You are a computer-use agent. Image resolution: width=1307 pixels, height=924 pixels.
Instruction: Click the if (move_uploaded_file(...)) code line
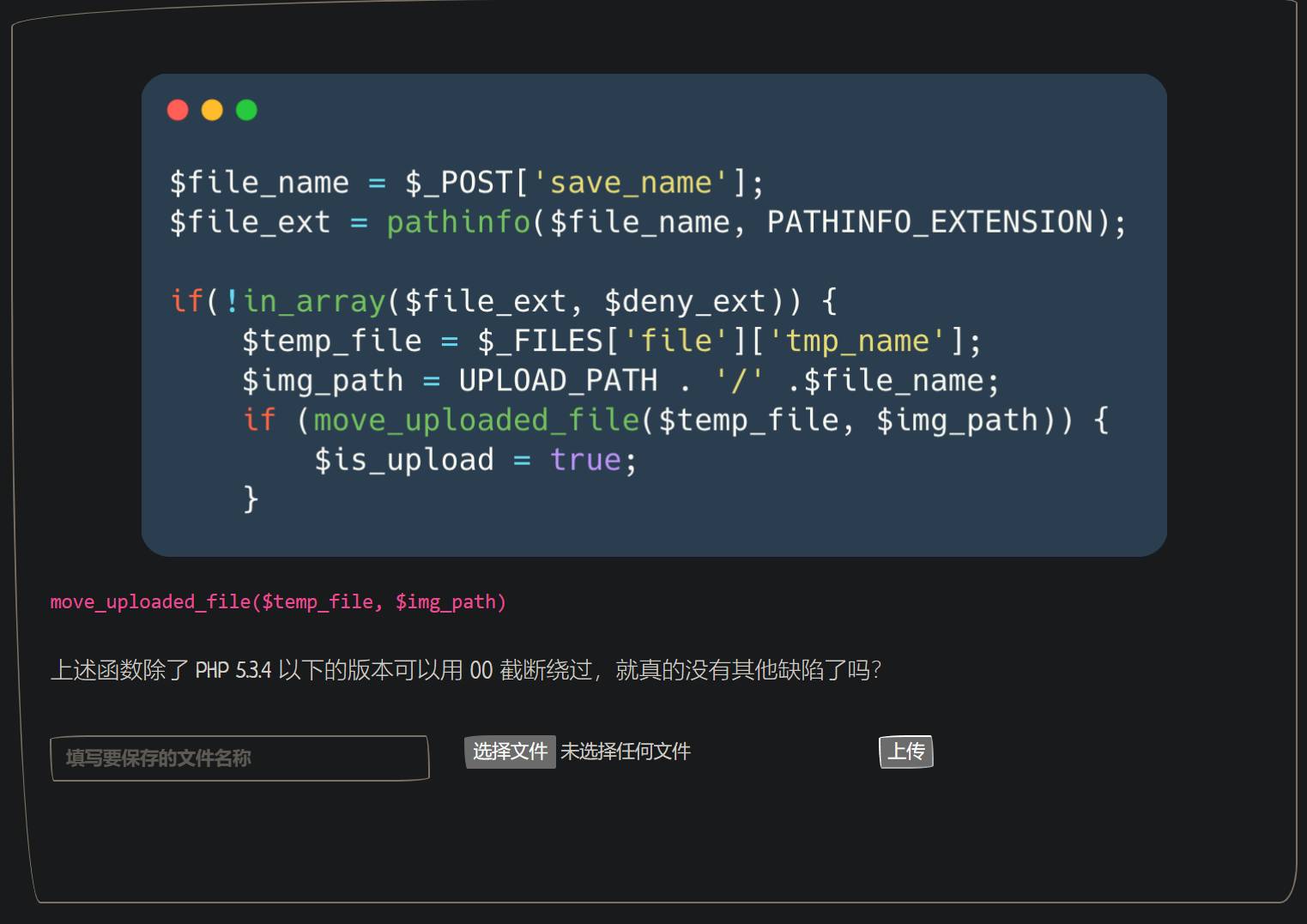(675, 420)
